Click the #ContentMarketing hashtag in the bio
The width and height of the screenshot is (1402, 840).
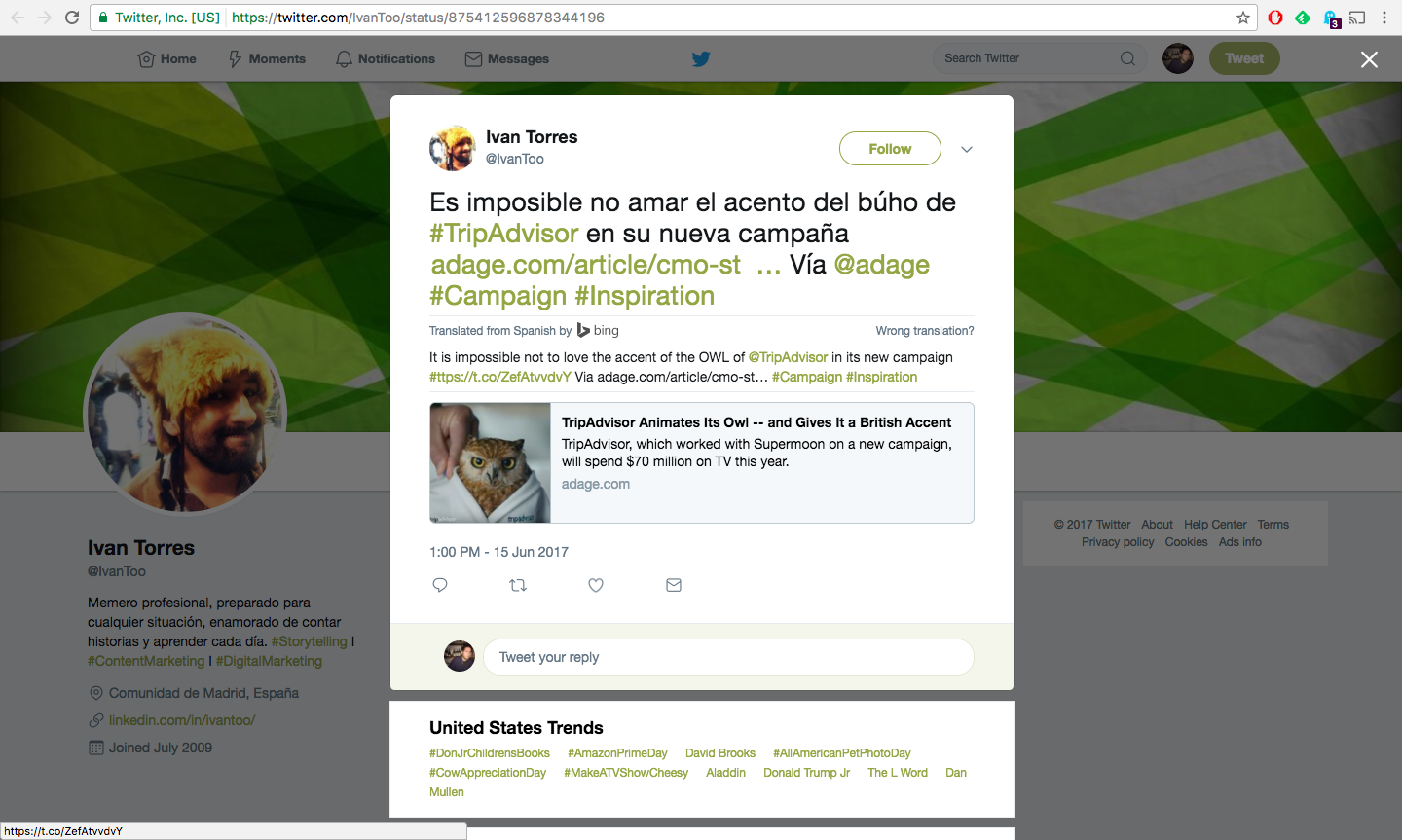[146, 661]
